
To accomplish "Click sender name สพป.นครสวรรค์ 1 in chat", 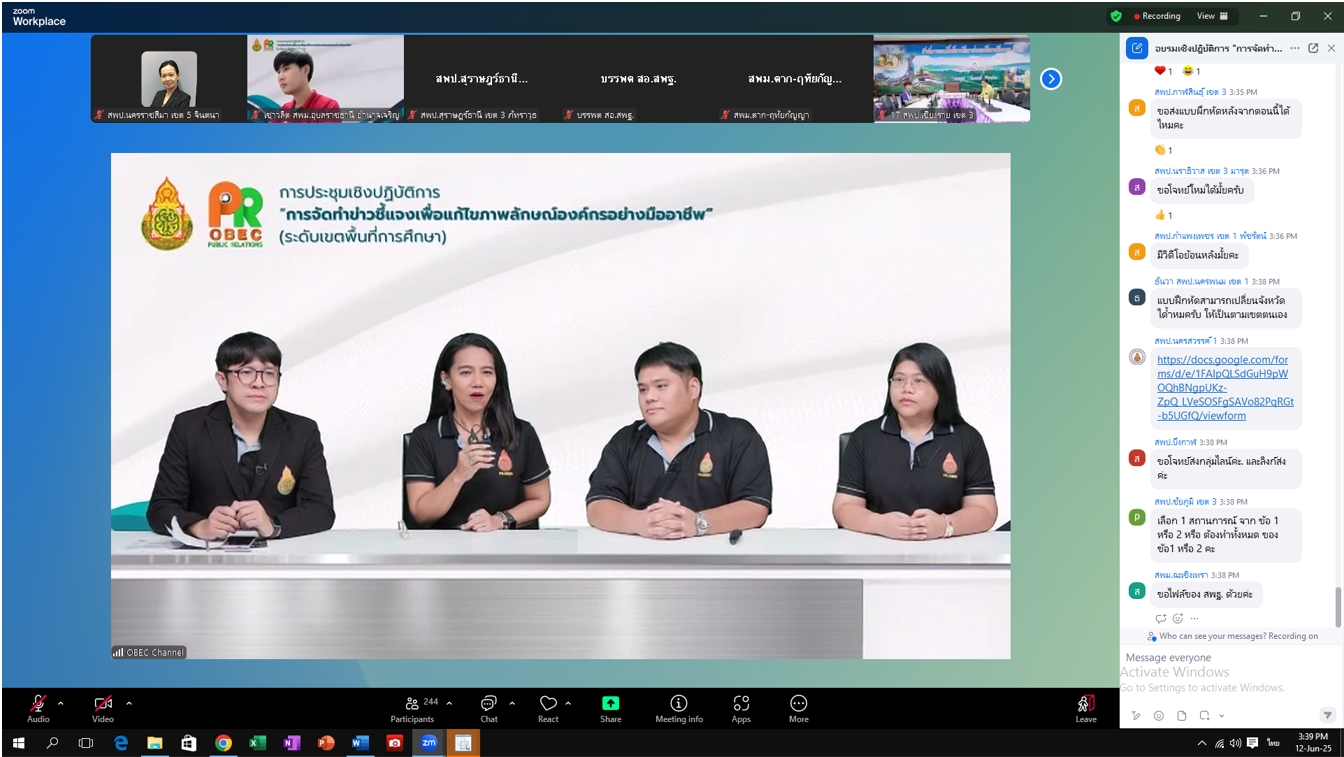I will tap(1185, 341).
